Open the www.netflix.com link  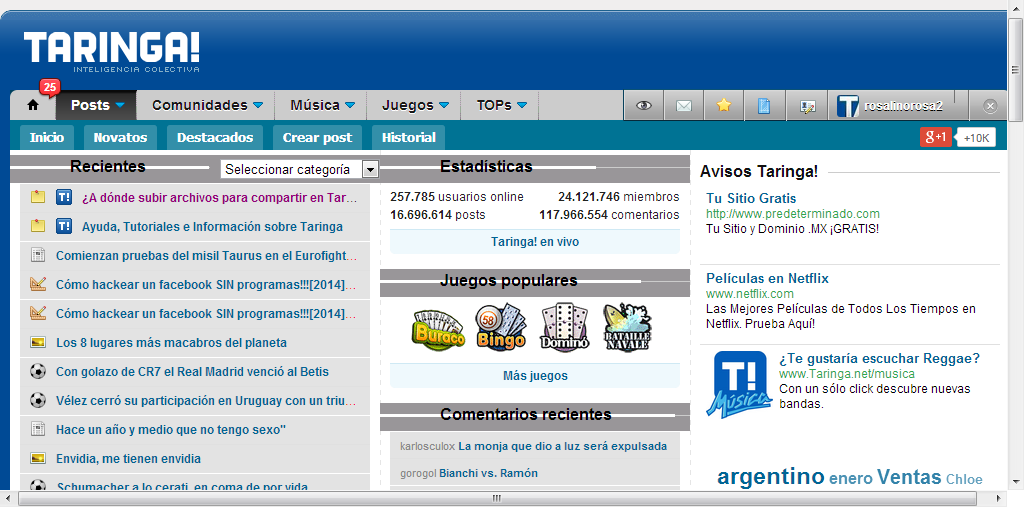(x=750, y=294)
